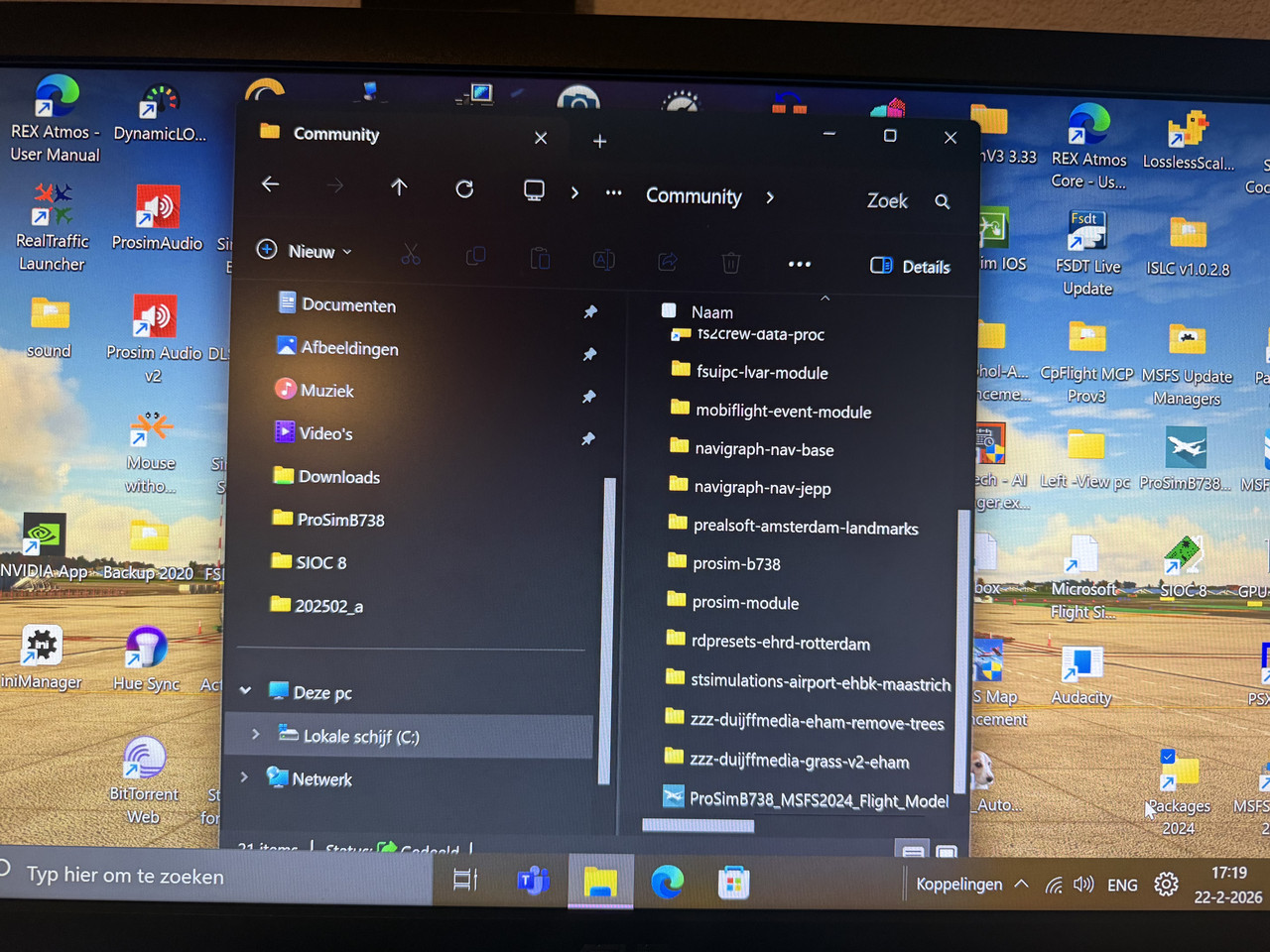Expand the Lokale schijf (C:) tree node
This screenshot has width=1270, height=952.
point(256,734)
